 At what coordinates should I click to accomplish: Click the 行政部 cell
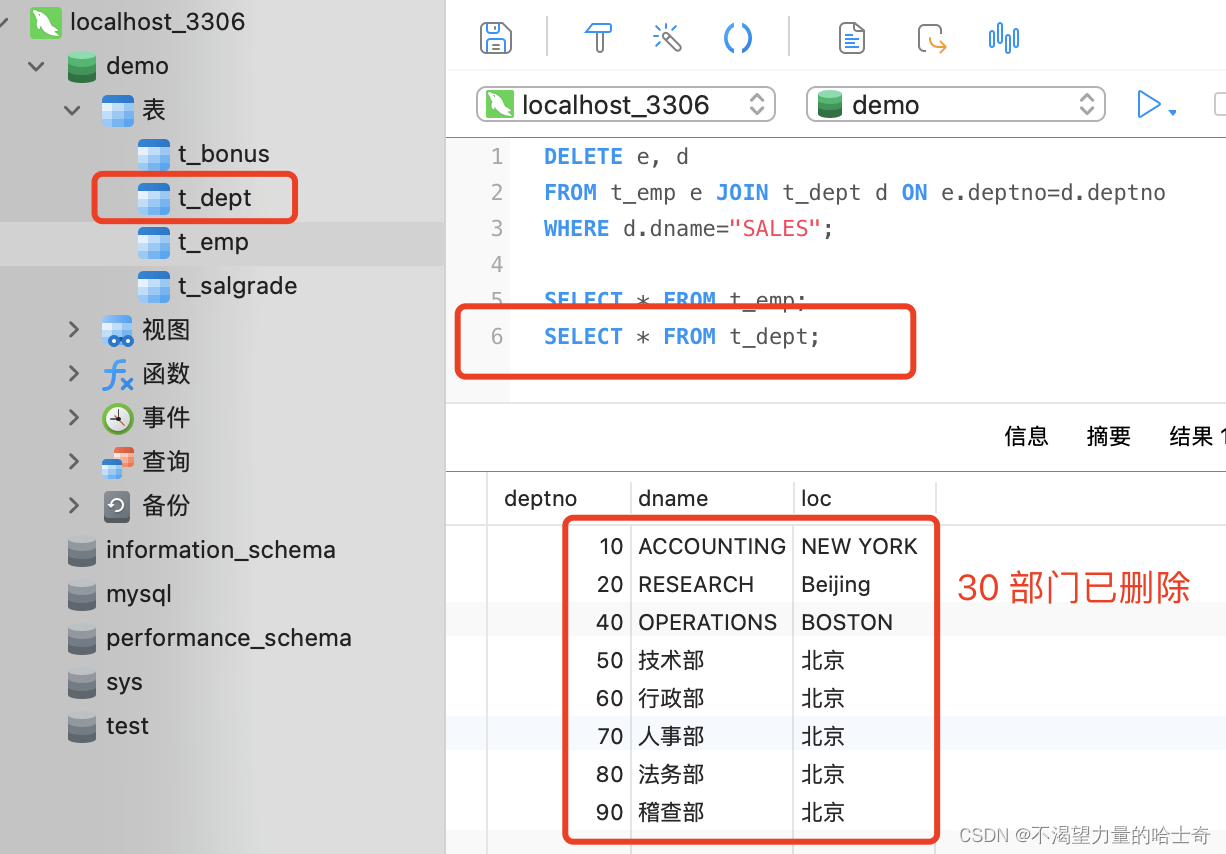tap(671, 698)
